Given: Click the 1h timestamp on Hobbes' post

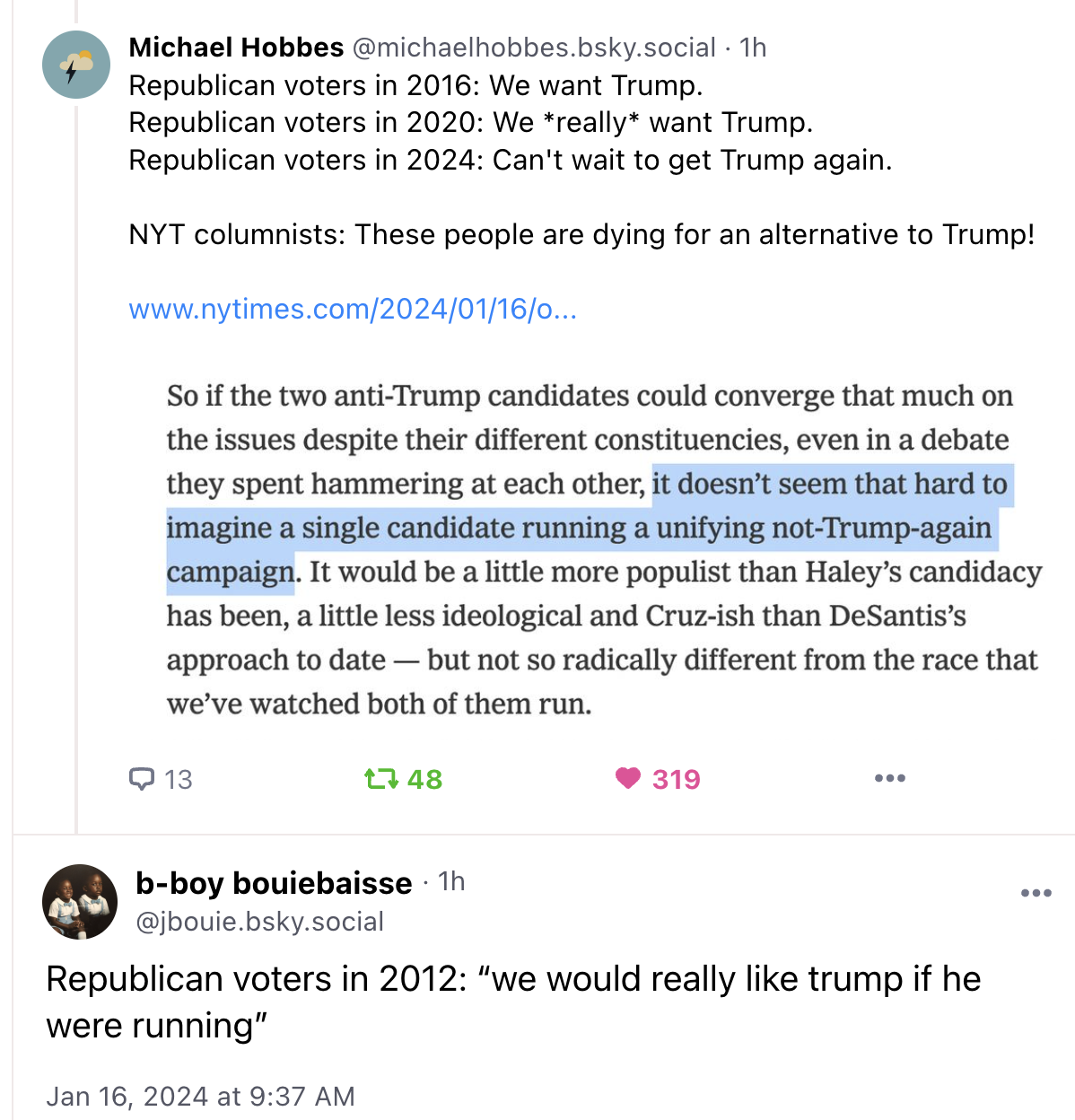Looking at the screenshot, I should coord(753,48).
